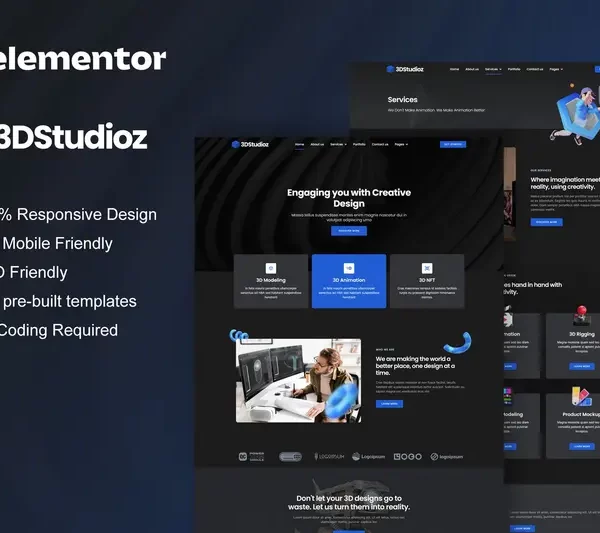The height and width of the screenshot is (533, 600).
Task: Expand the Services dropdown in the back page nav
Action: click(x=493, y=69)
